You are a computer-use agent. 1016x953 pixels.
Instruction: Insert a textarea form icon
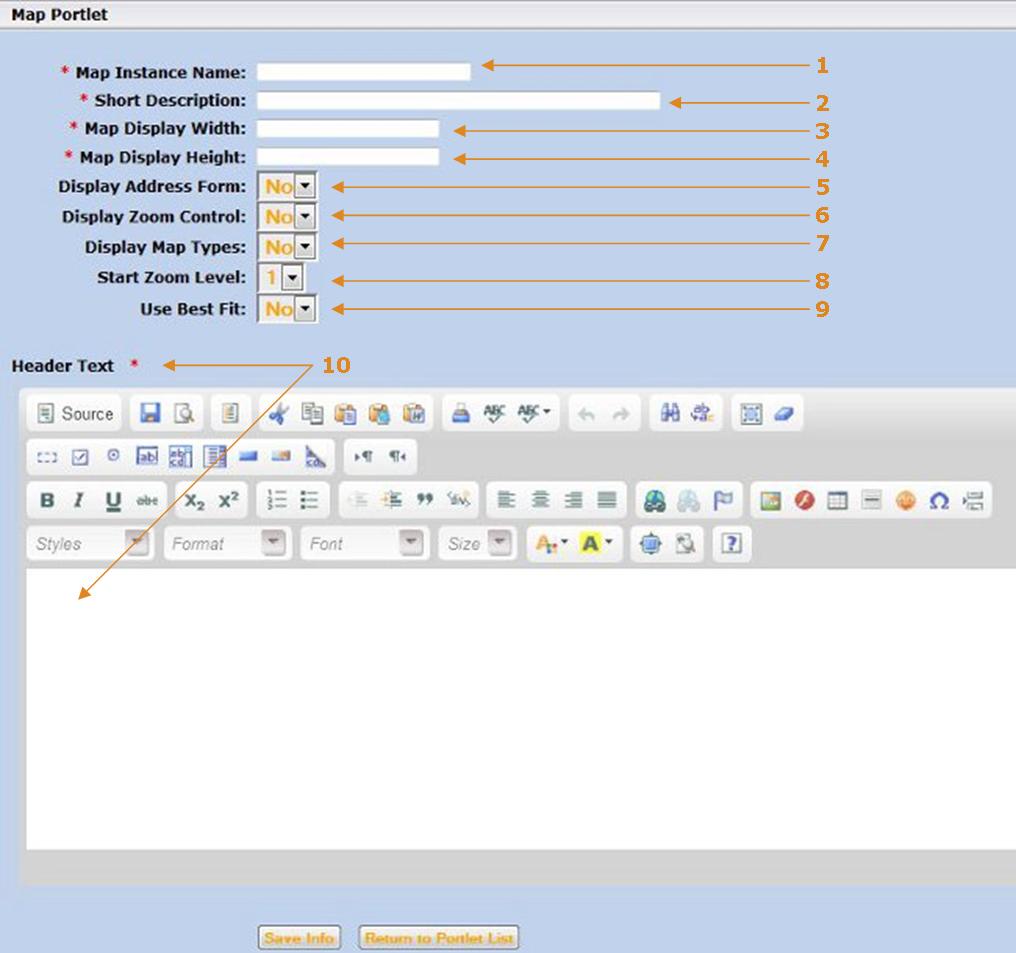pos(180,457)
